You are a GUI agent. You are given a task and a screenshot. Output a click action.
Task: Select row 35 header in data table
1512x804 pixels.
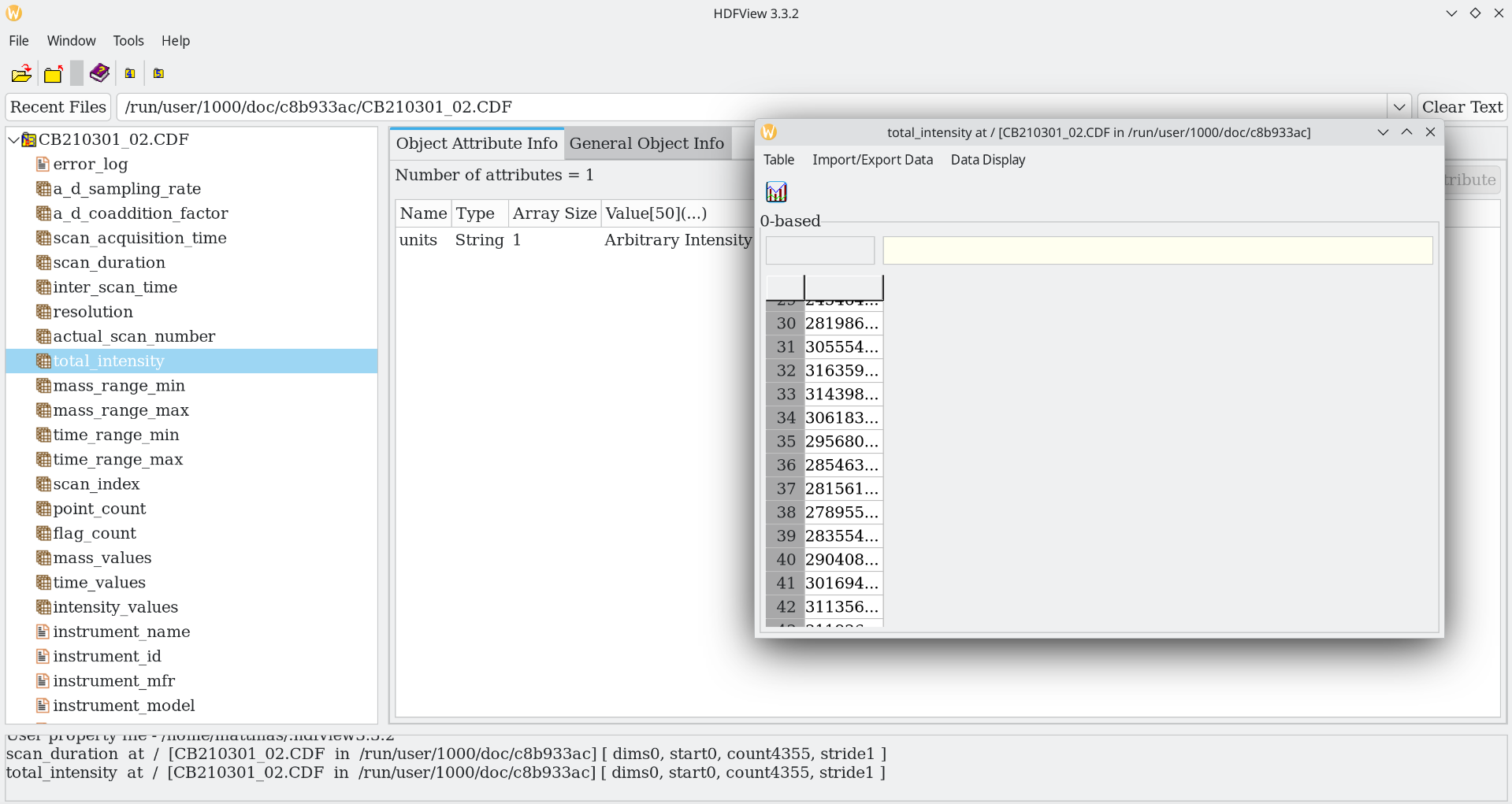click(x=785, y=442)
